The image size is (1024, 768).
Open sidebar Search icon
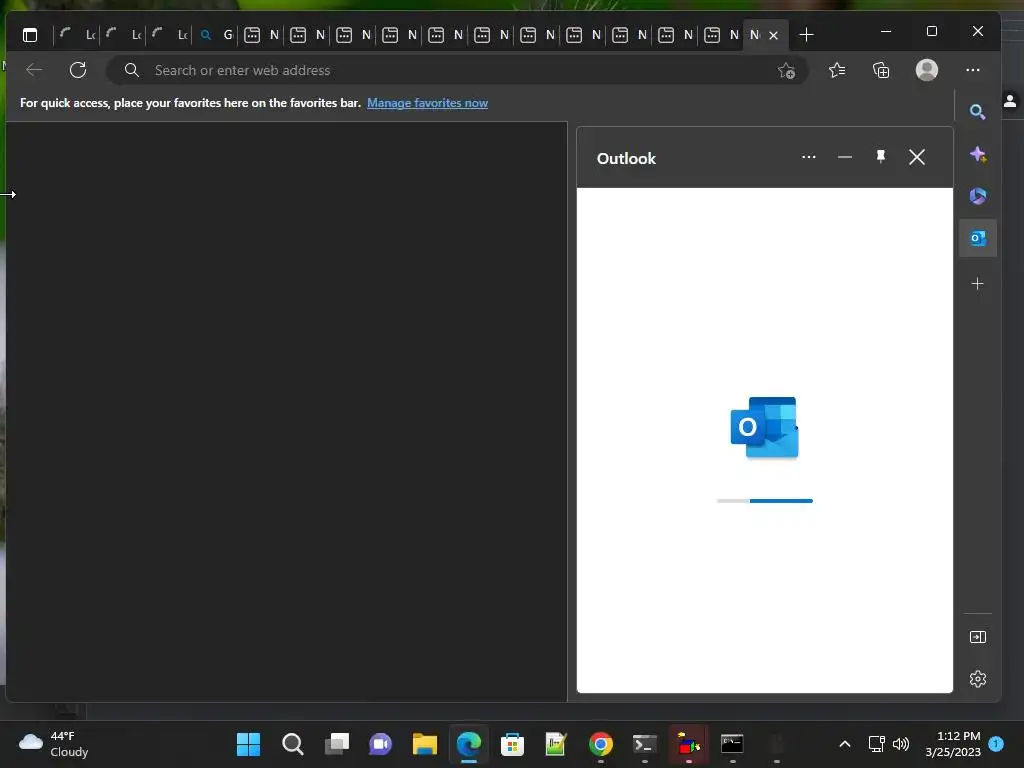click(978, 112)
